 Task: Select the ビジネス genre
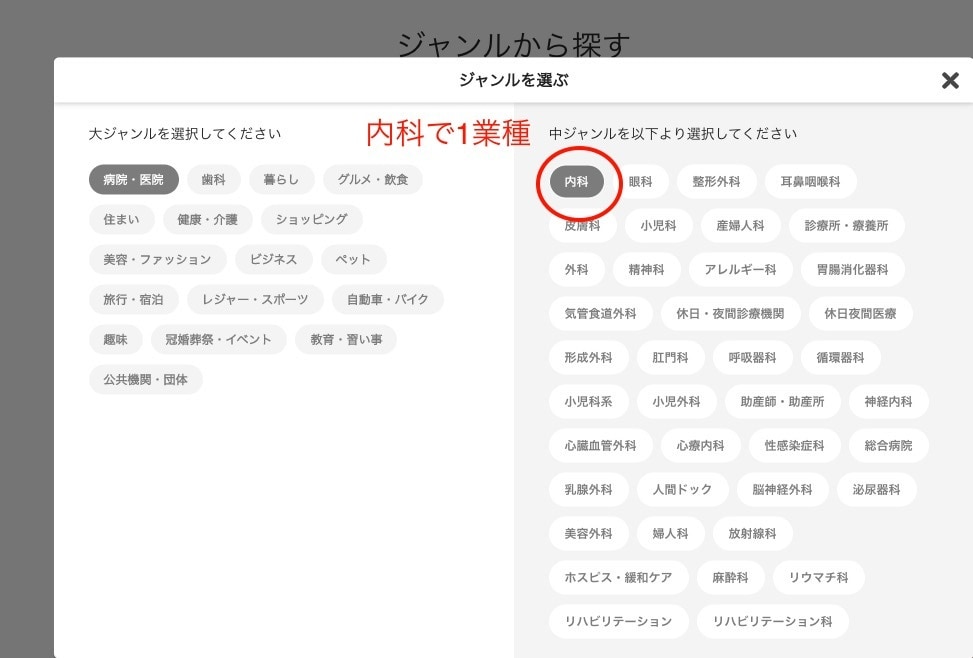pyautogui.click(x=274, y=259)
